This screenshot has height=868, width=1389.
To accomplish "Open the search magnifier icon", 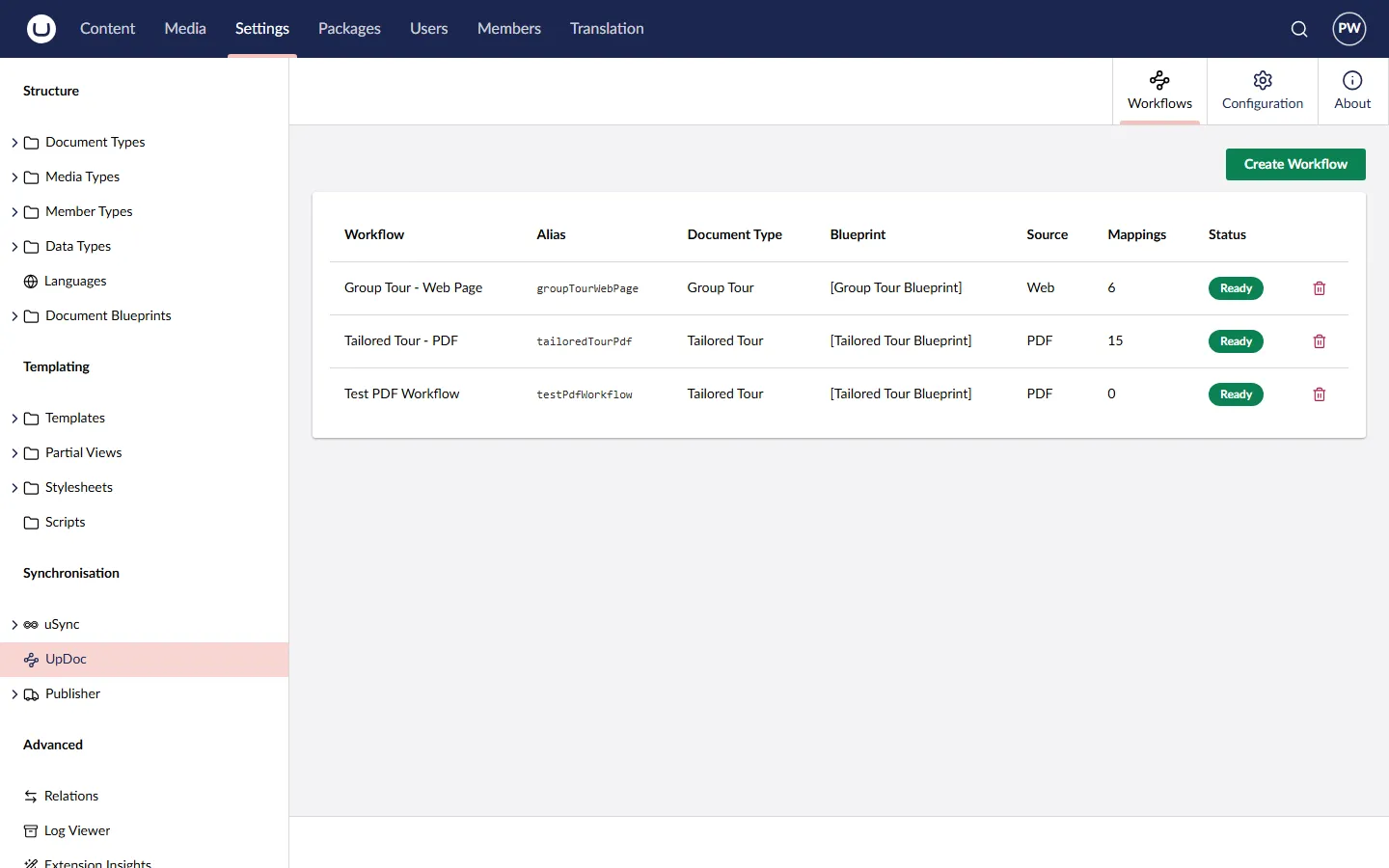I will click(x=1299, y=29).
